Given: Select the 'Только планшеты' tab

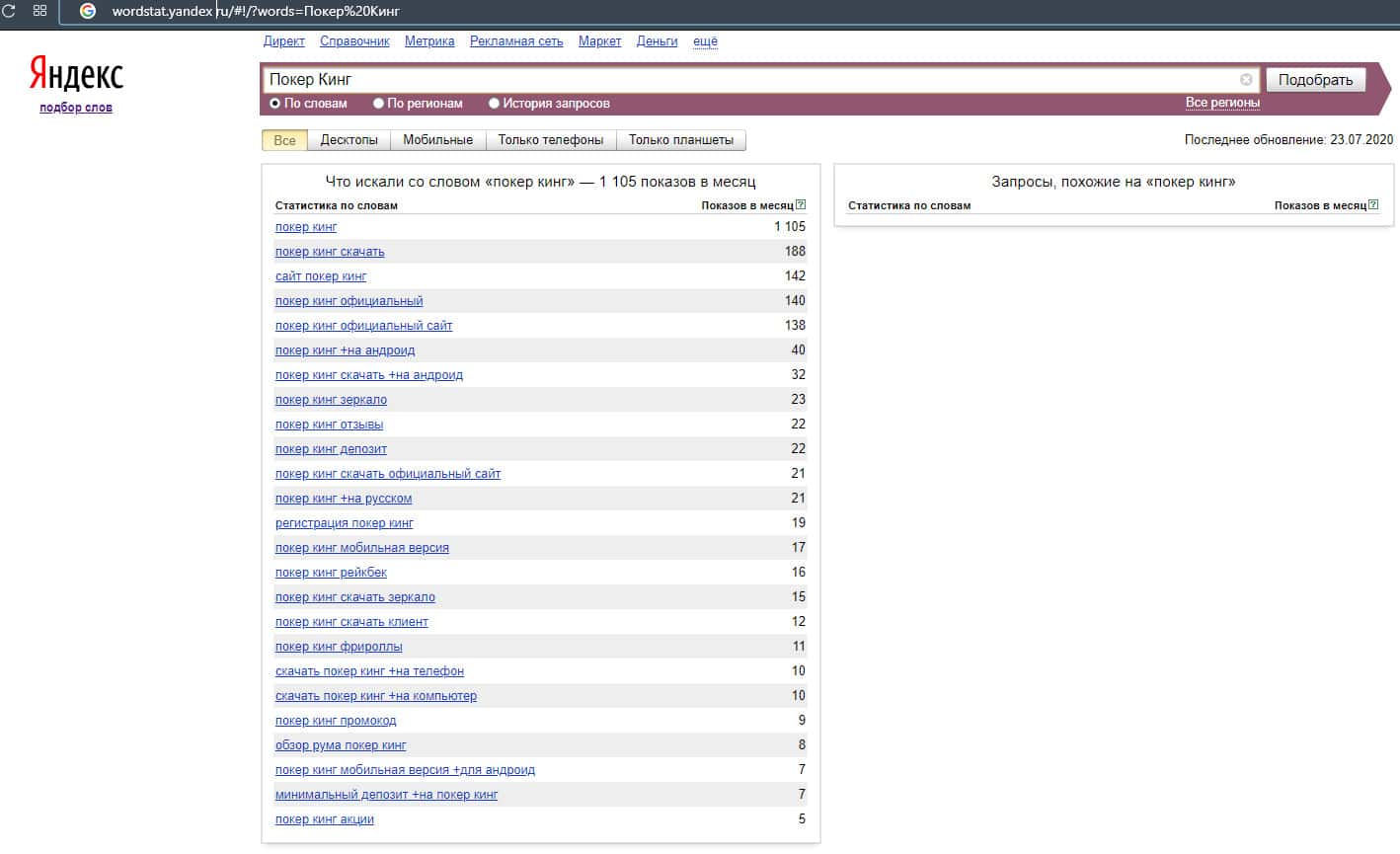Looking at the screenshot, I should (680, 140).
